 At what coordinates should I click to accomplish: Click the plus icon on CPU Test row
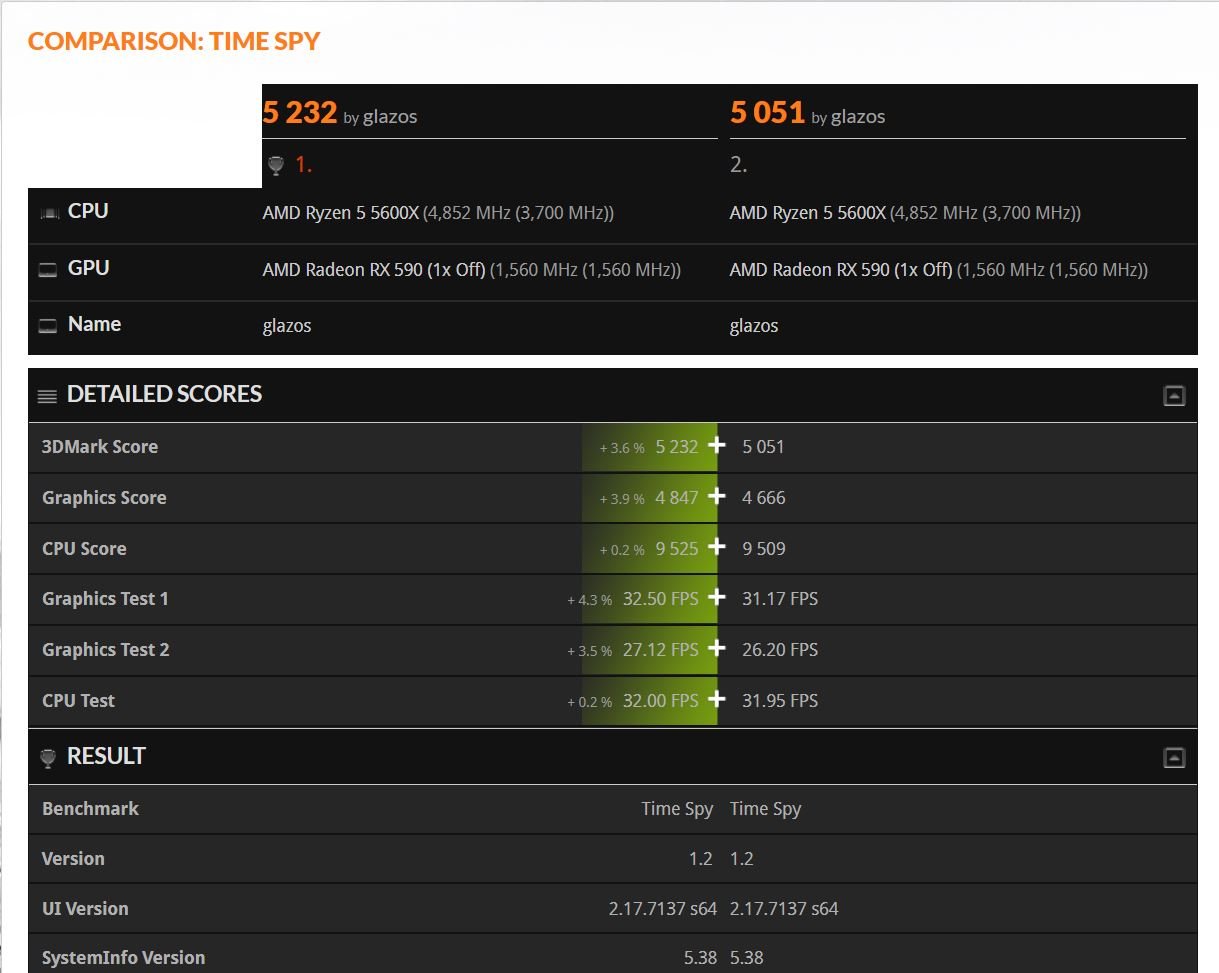click(716, 699)
